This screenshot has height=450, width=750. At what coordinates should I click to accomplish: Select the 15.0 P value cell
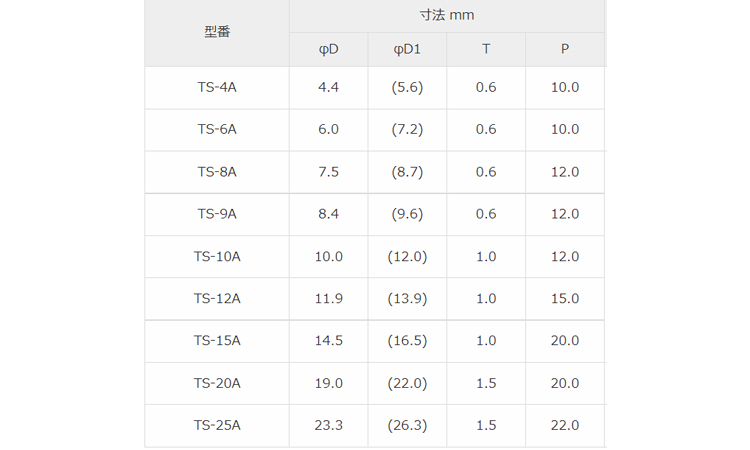[x=565, y=298]
